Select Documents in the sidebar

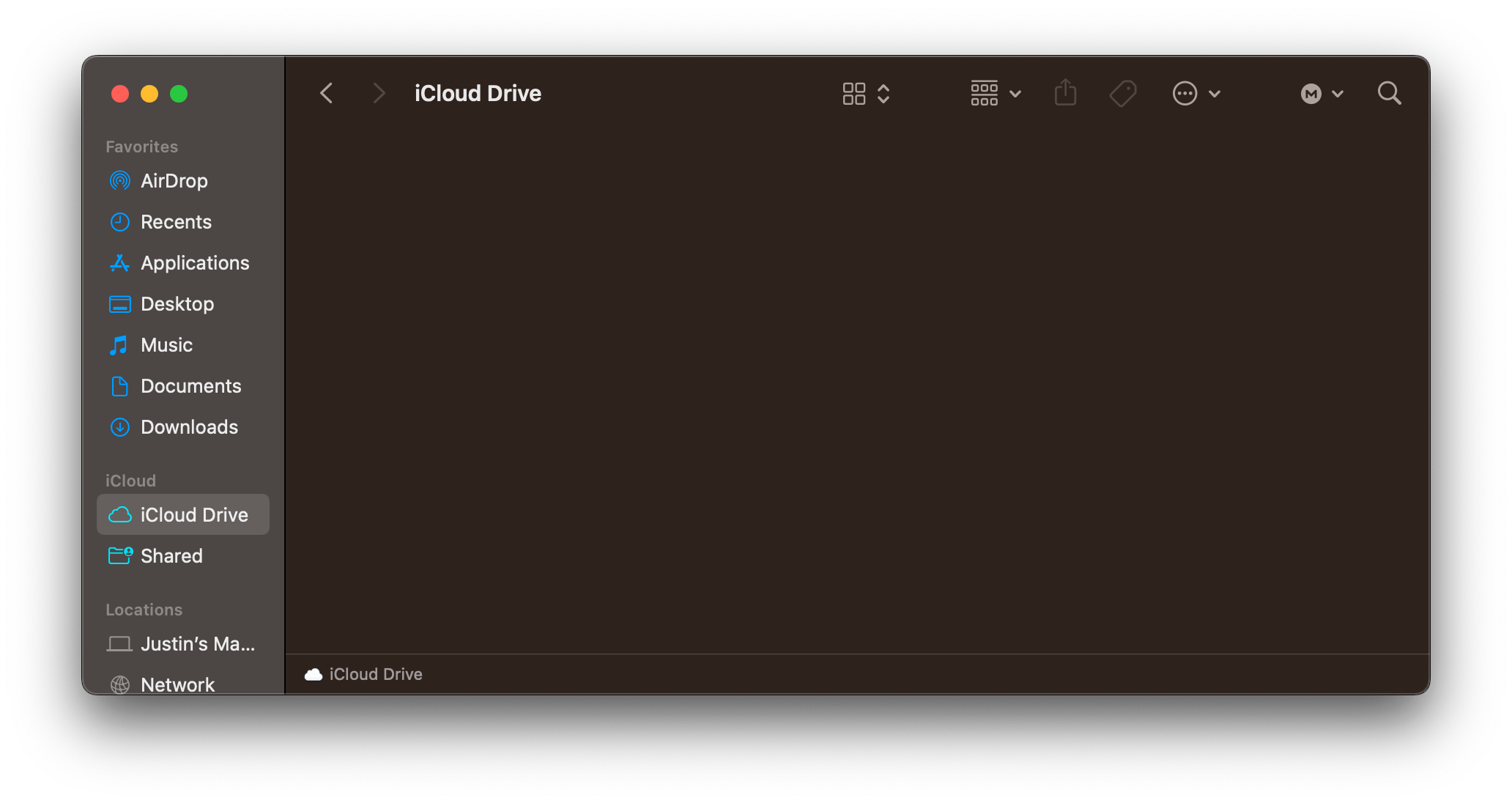pos(190,385)
